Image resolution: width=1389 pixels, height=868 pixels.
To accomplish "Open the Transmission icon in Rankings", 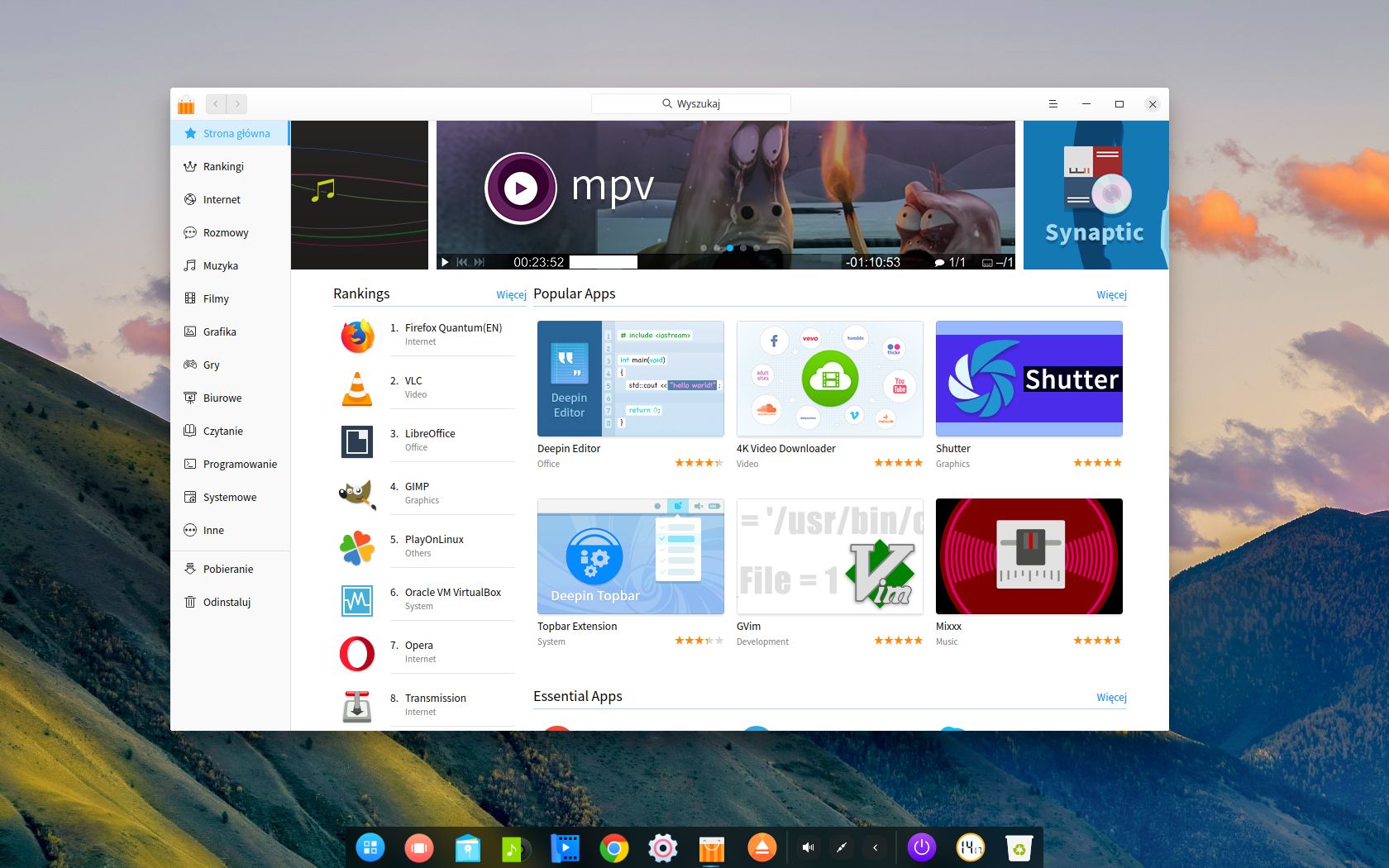I will [x=357, y=706].
